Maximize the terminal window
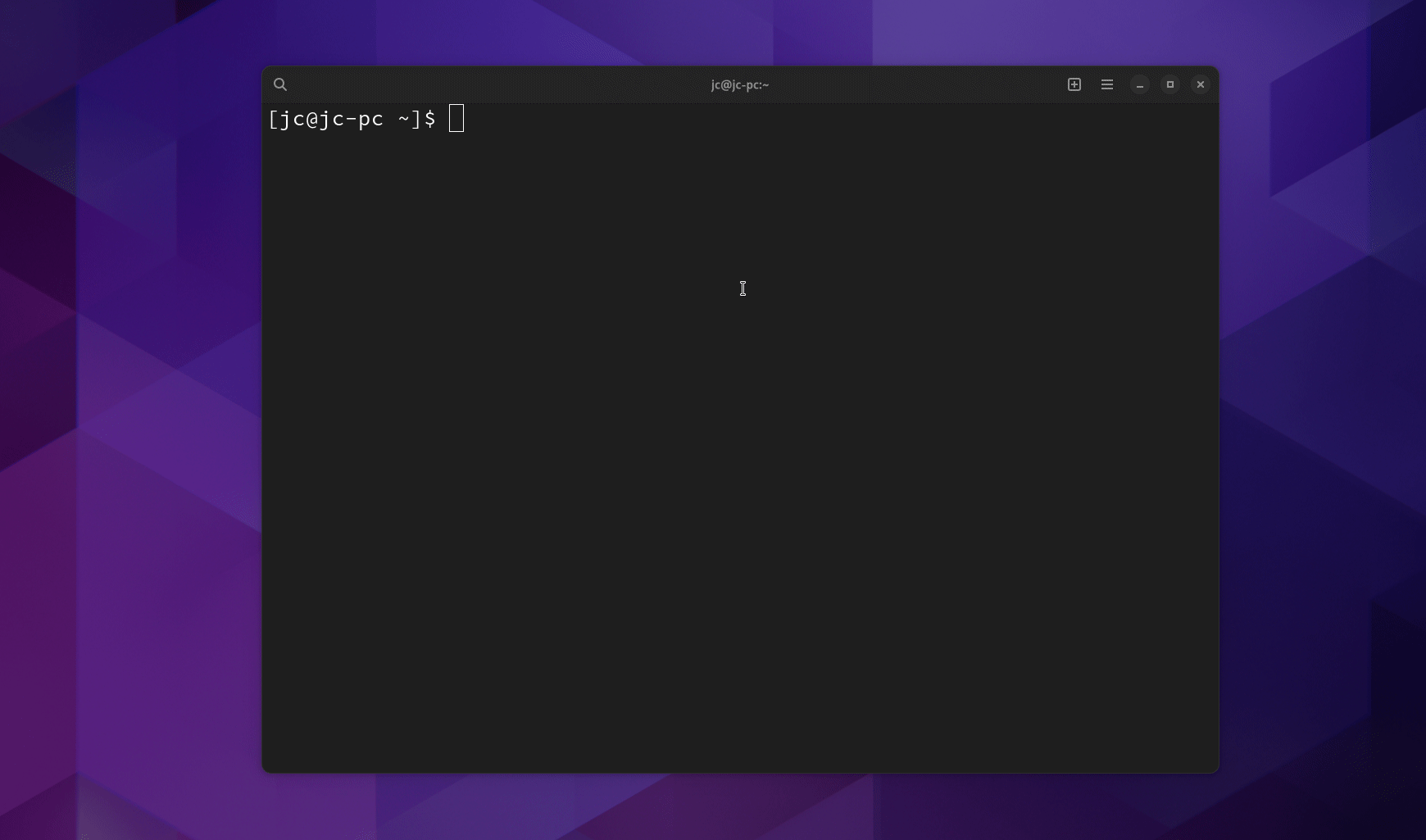 click(x=1170, y=84)
